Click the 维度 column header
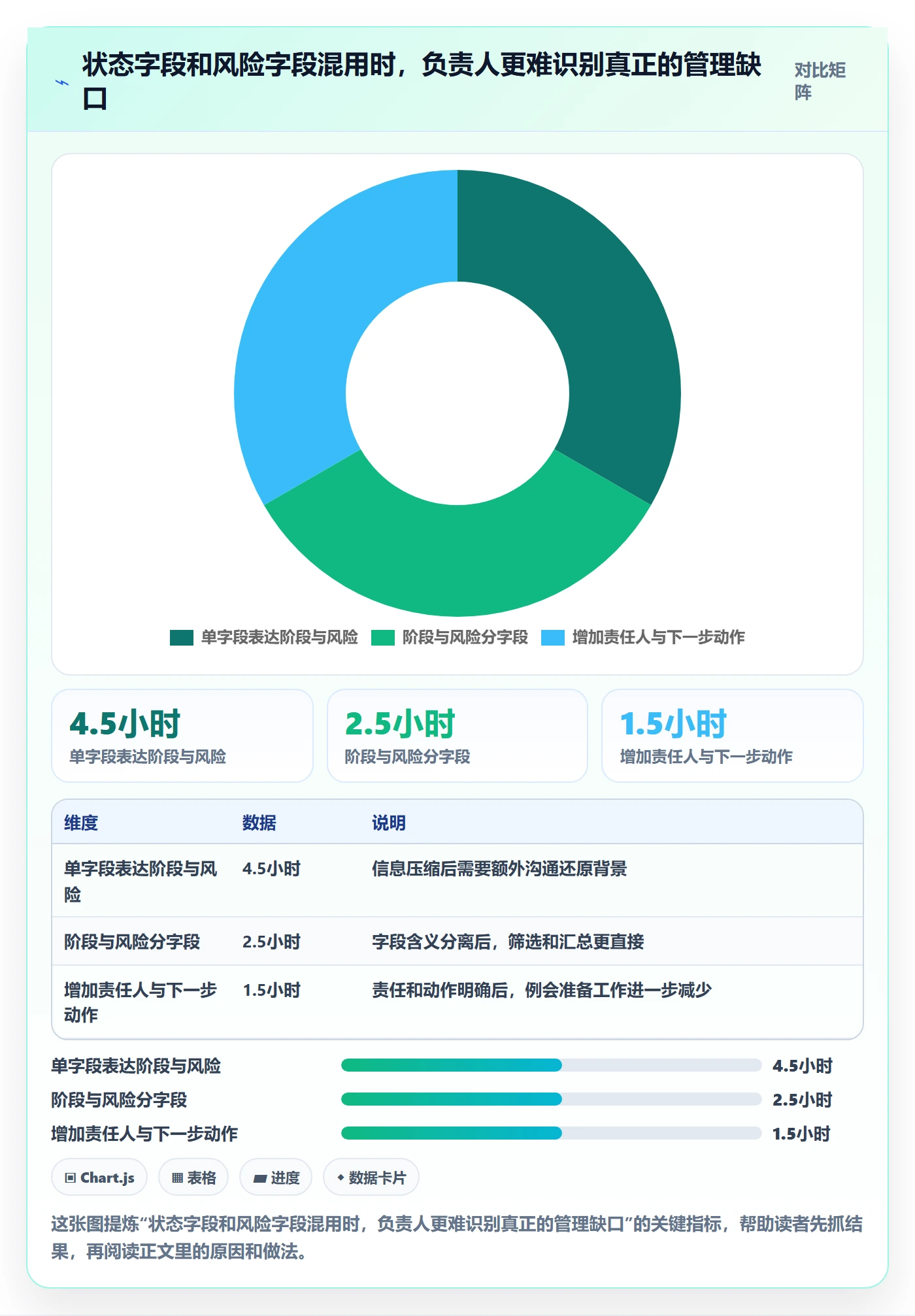The width and height of the screenshot is (915, 1316). pyautogui.click(x=81, y=823)
